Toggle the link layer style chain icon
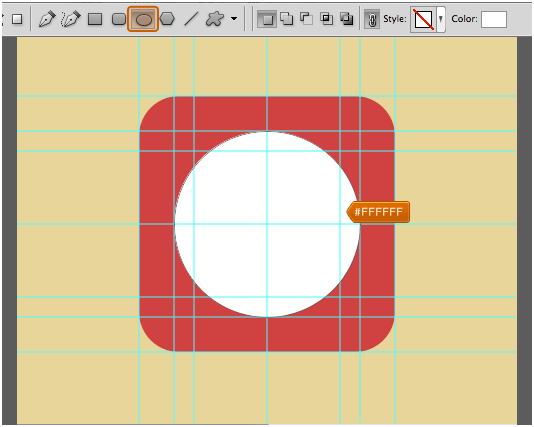Image resolution: width=534 pixels, height=427 pixels. (x=372, y=19)
